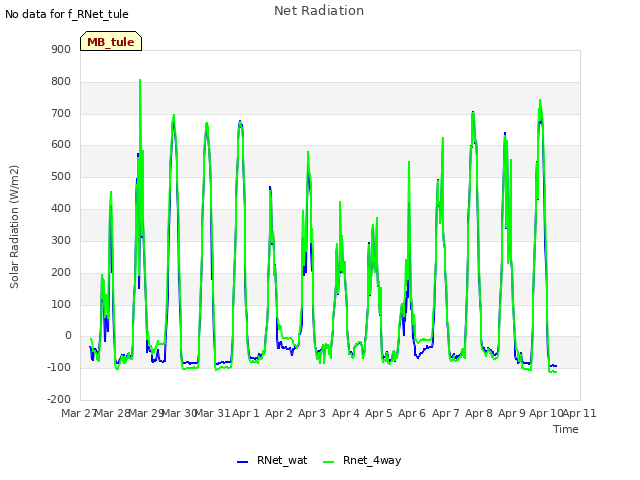Click the Mar 31 x-axis label
Image resolution: width=640 pixels, height=480 pixels.
(x=213, y=413)
